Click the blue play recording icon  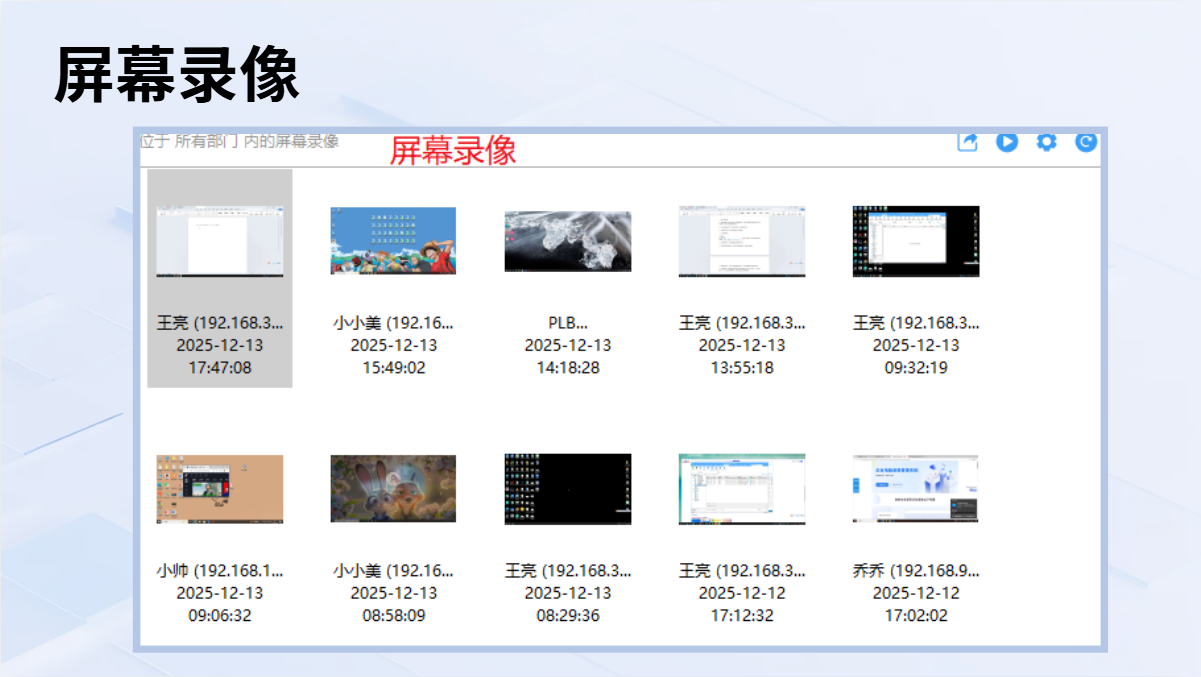coord(1007,142)
